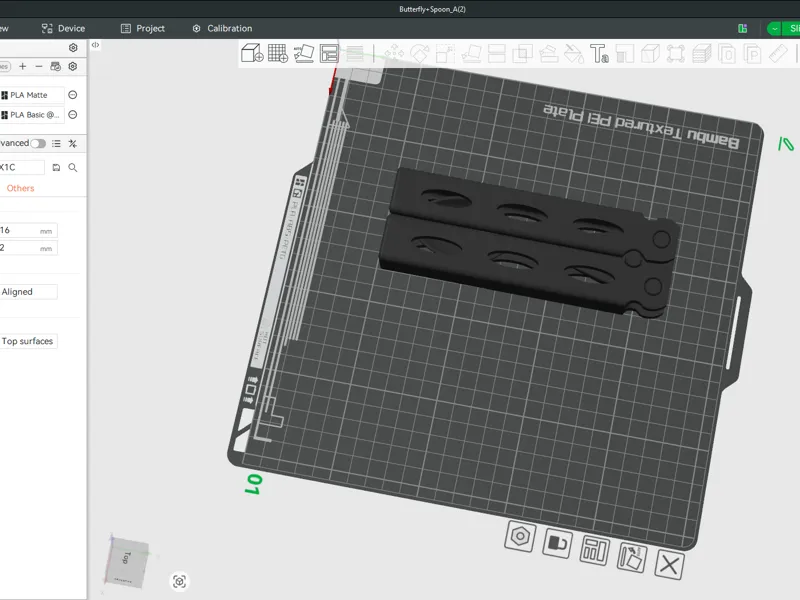Image resolution: width=800 pixels, height=600 pixels.
Task: Select the Lay on face tool
Action: coord(471,53)
